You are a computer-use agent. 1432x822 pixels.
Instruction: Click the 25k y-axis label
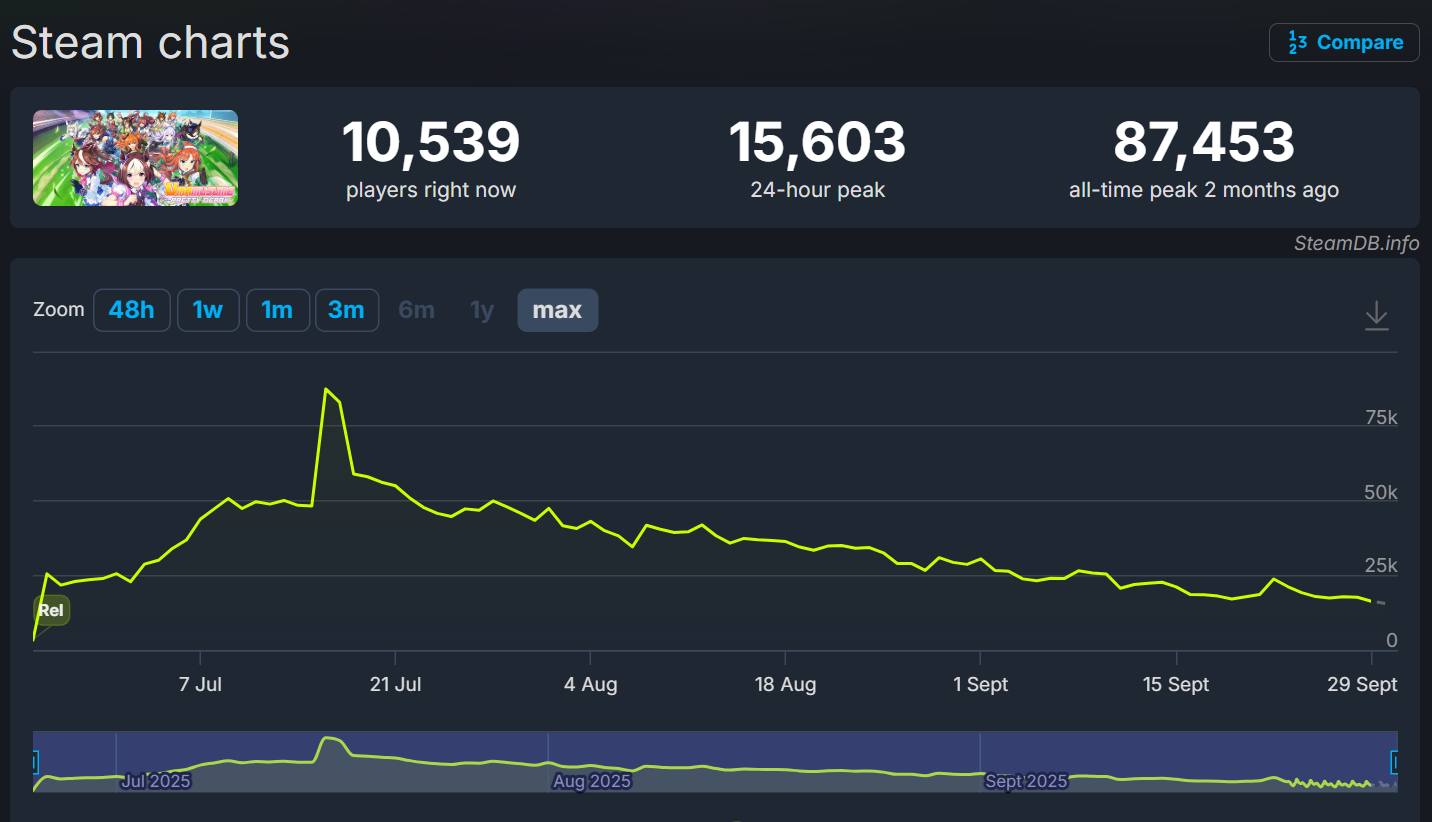click(x=1381, y=567)
